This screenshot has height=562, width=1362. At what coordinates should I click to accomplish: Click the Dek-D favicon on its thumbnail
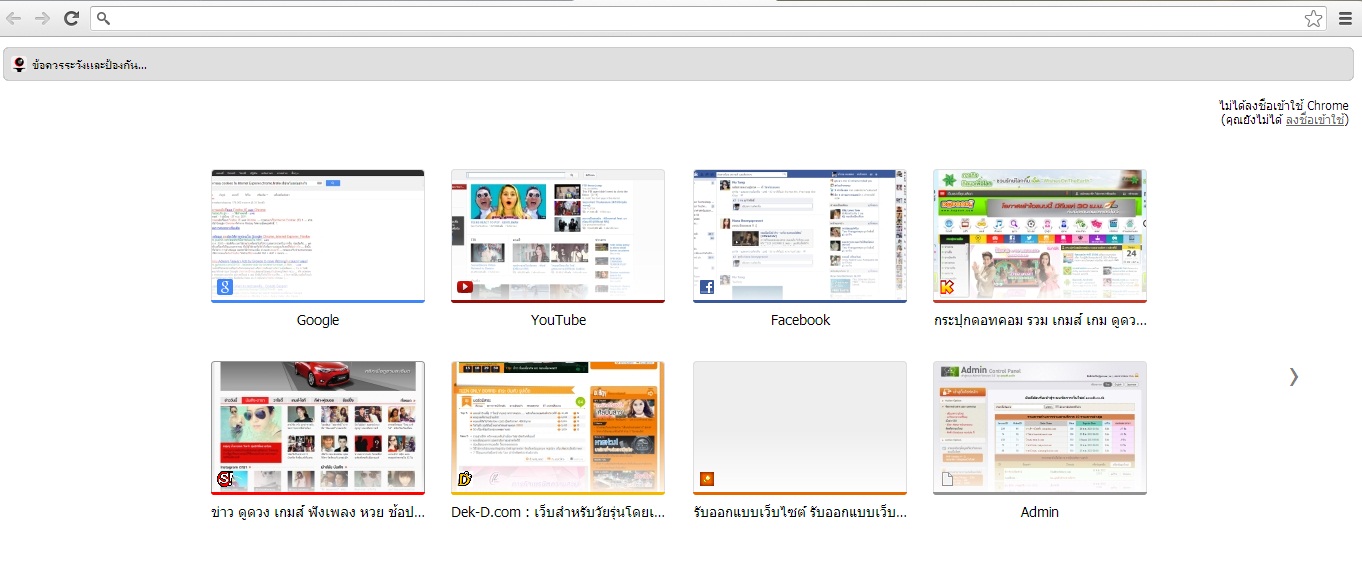(x=464, y=480)
